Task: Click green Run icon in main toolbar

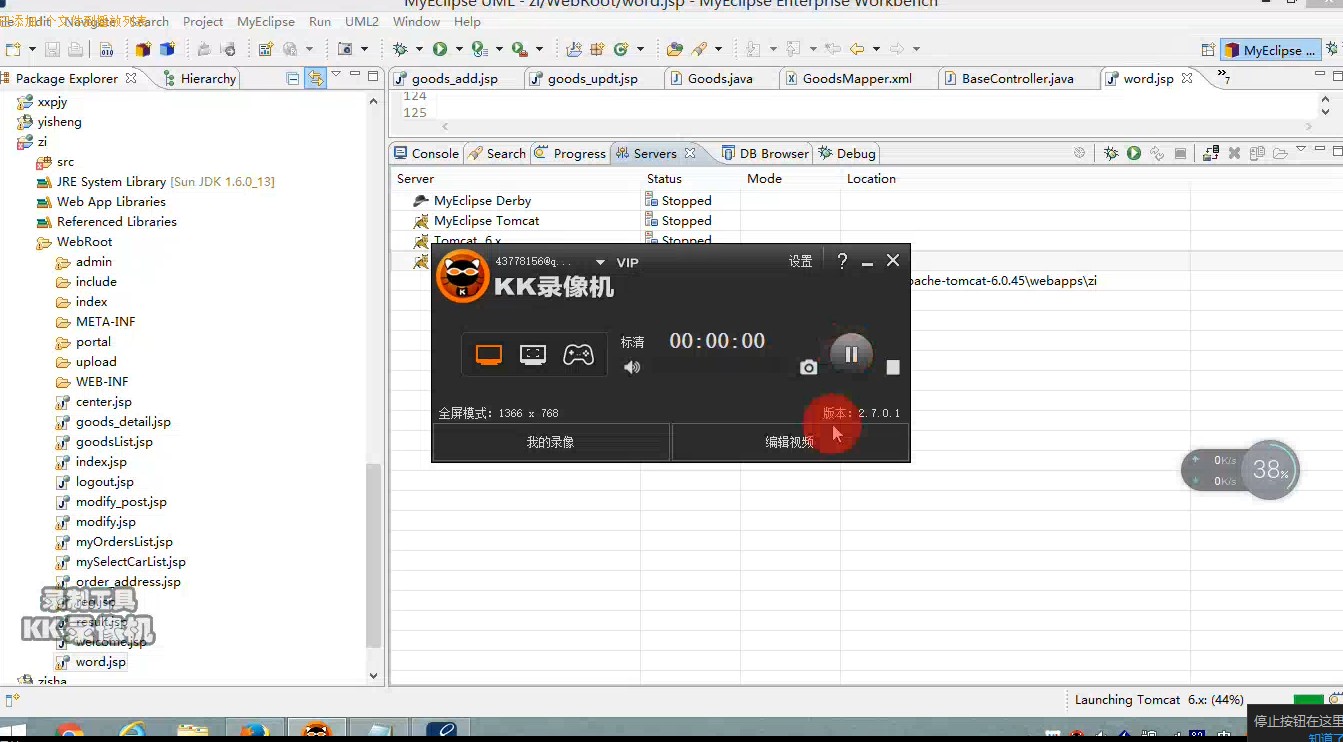Action: click(x=440, y=49)
